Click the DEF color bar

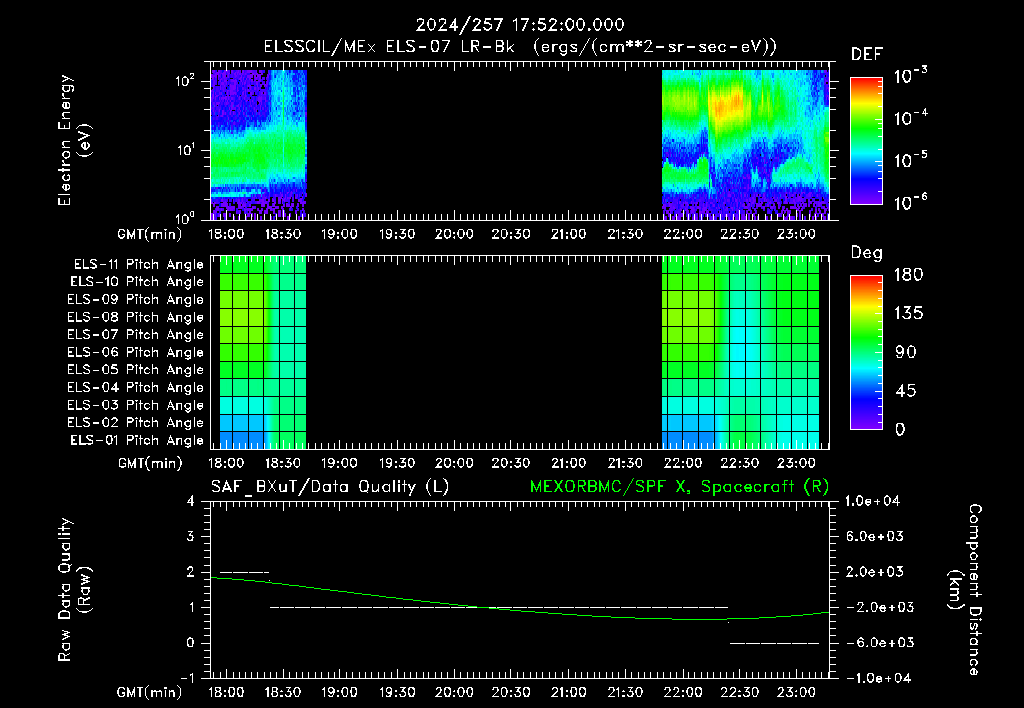[866, 141]
